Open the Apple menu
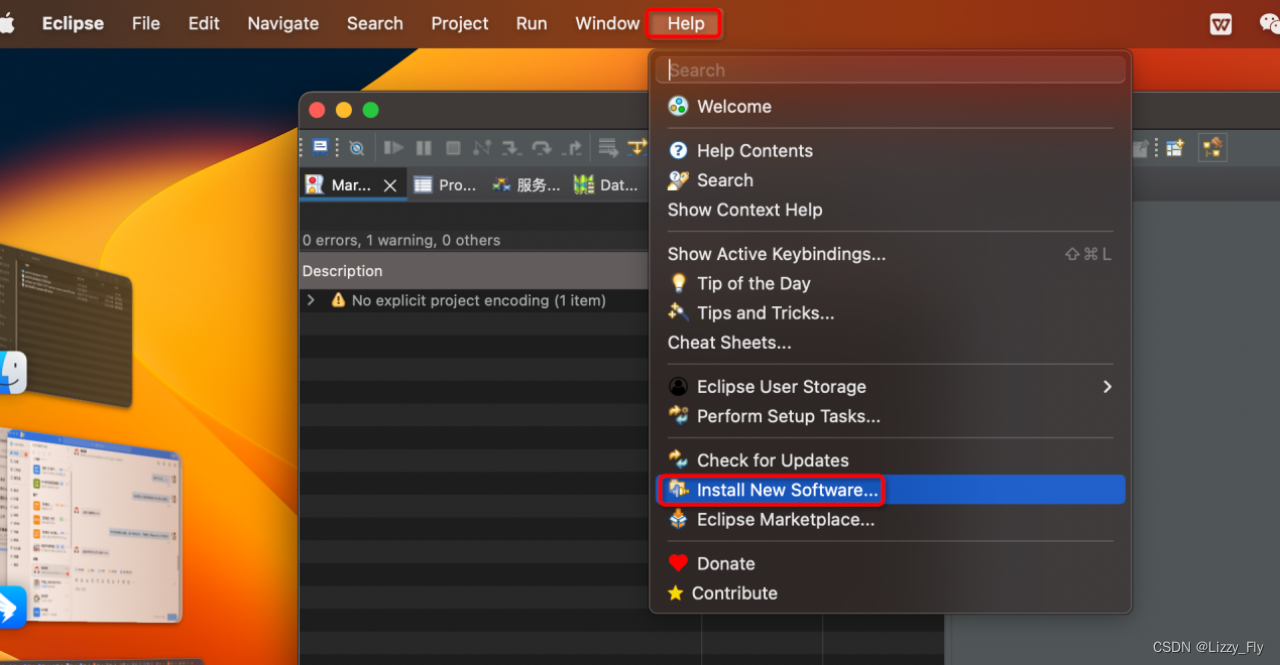 7,23
